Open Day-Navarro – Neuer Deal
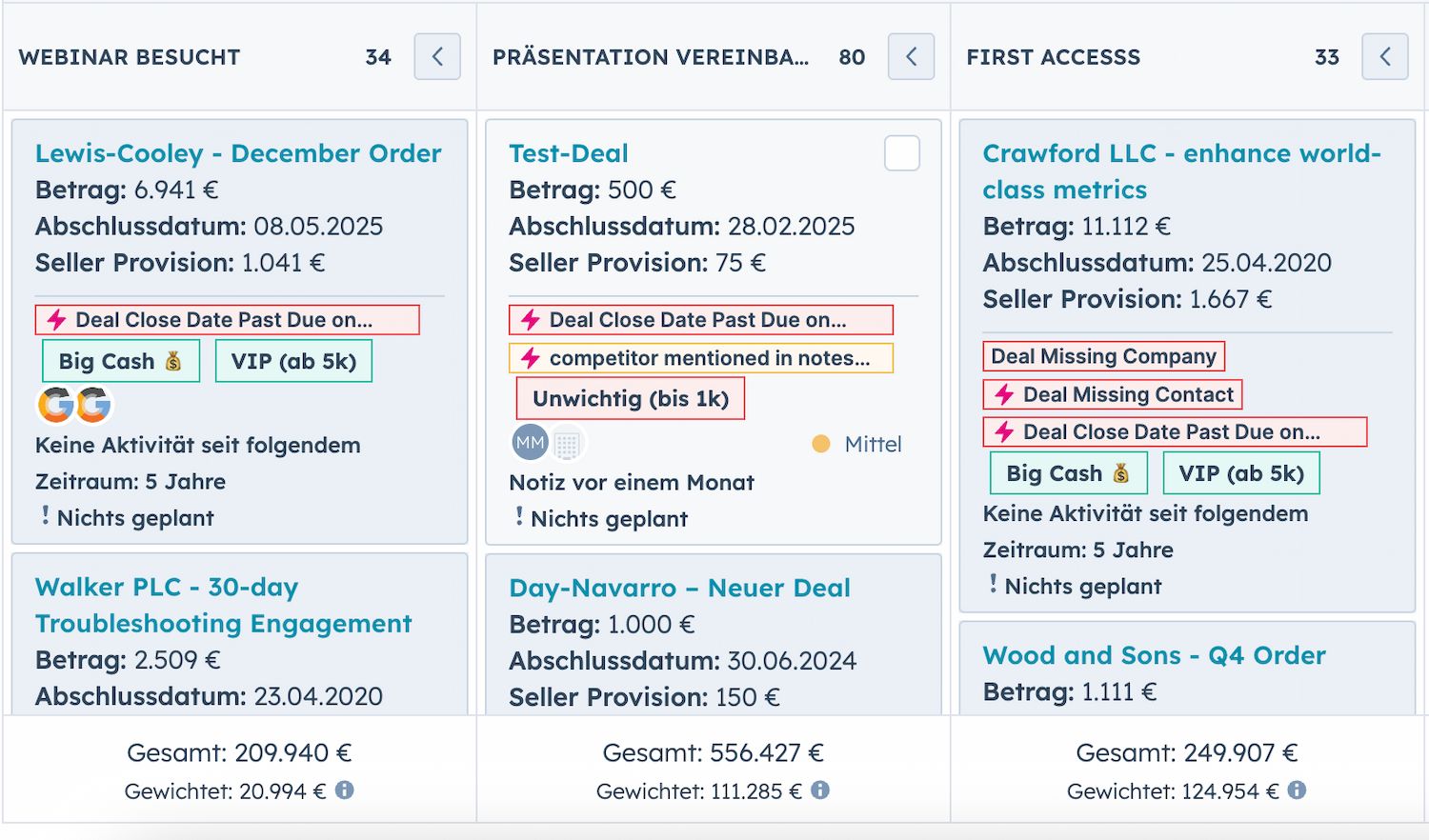 [679, 588]
